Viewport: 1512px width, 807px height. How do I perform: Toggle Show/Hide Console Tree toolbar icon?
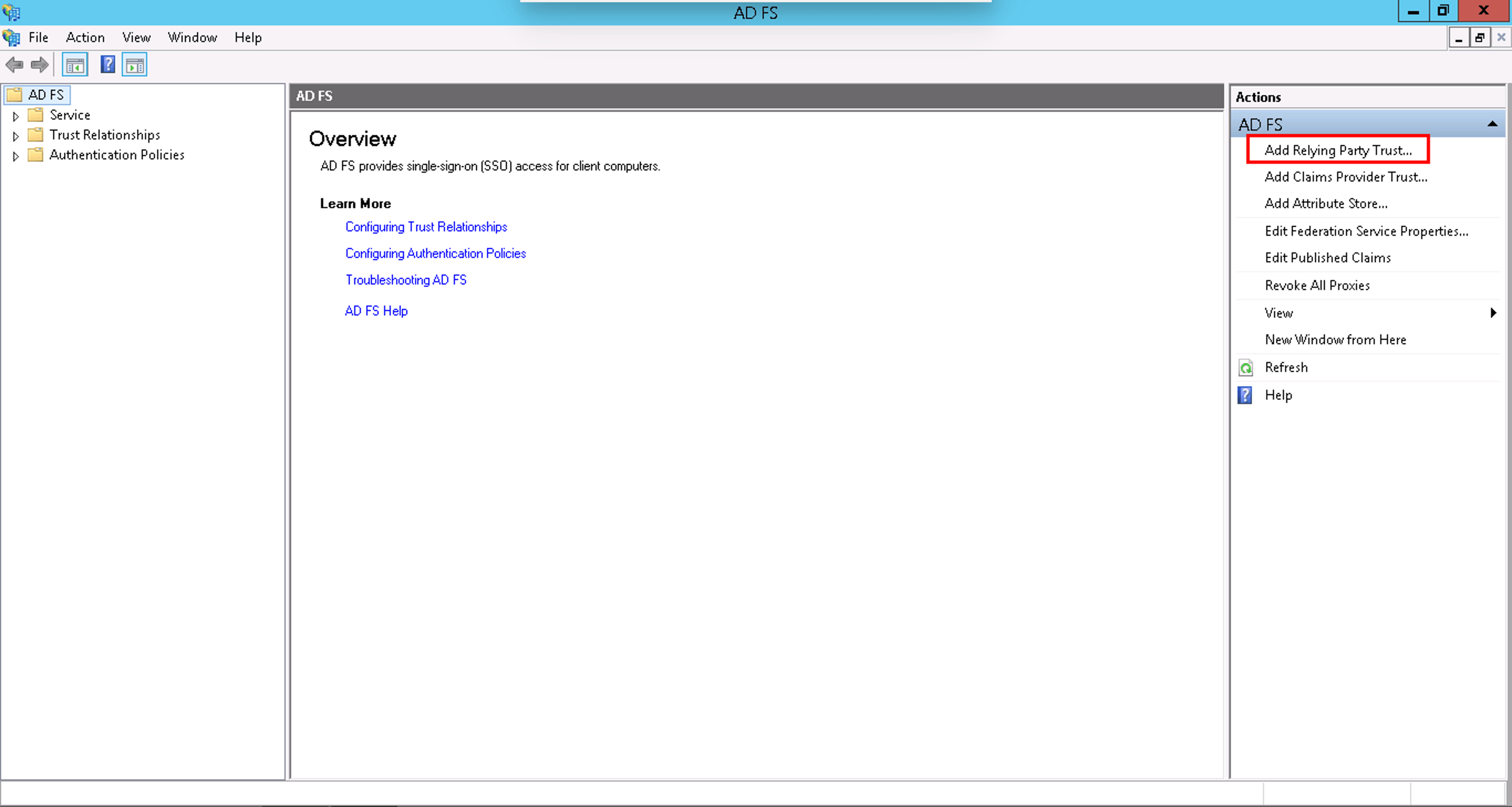(75, 65)
